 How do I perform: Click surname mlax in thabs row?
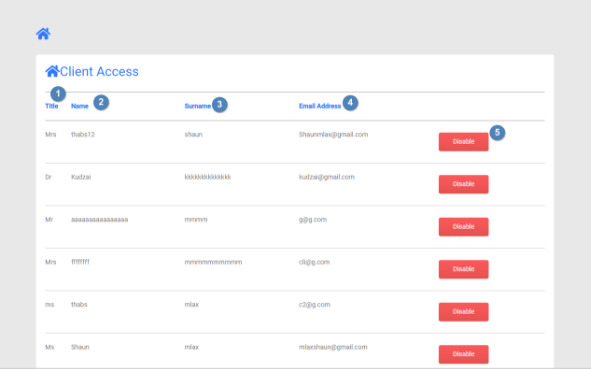[191, 304]
